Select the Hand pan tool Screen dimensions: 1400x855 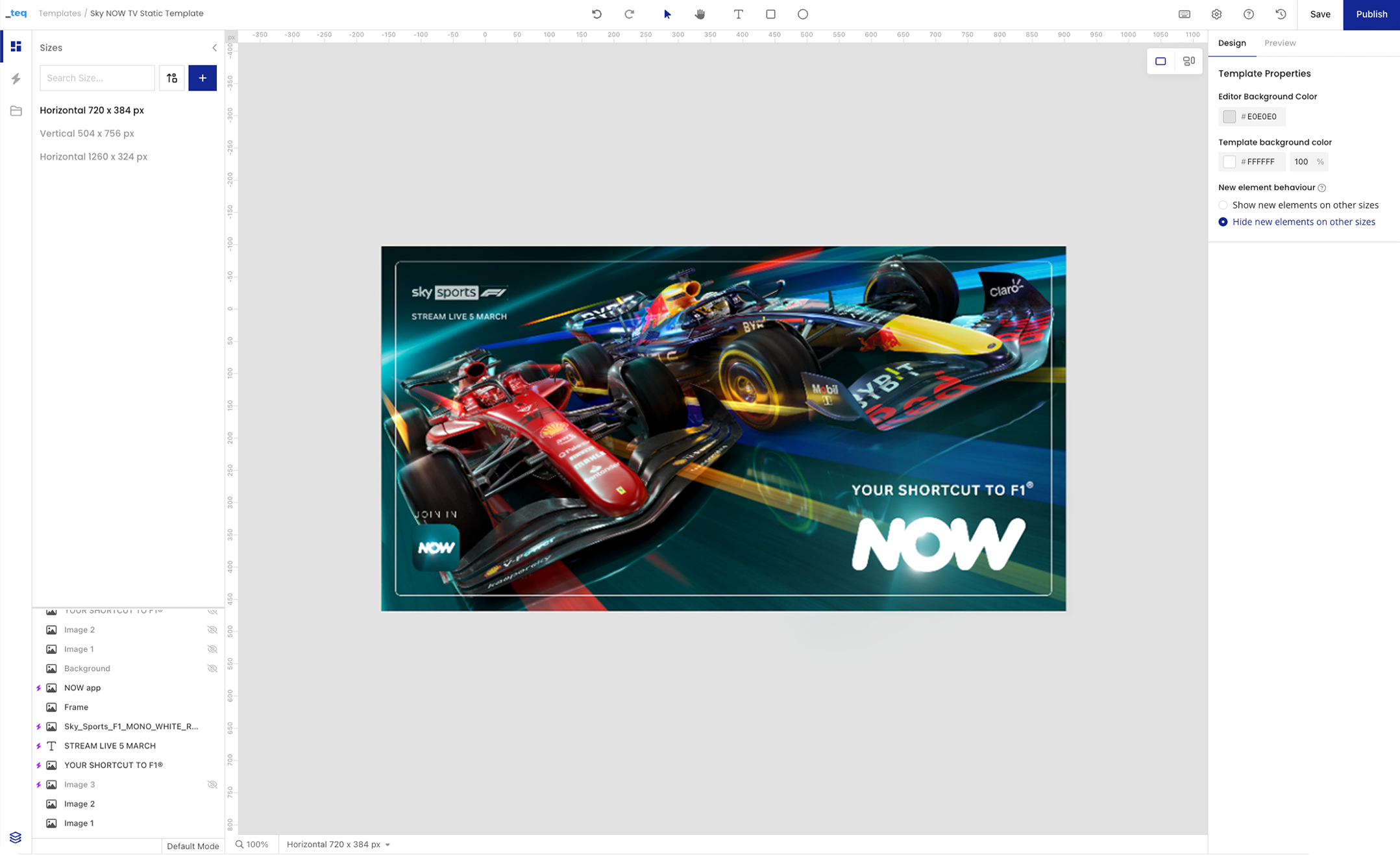click(x=700, y=14)
